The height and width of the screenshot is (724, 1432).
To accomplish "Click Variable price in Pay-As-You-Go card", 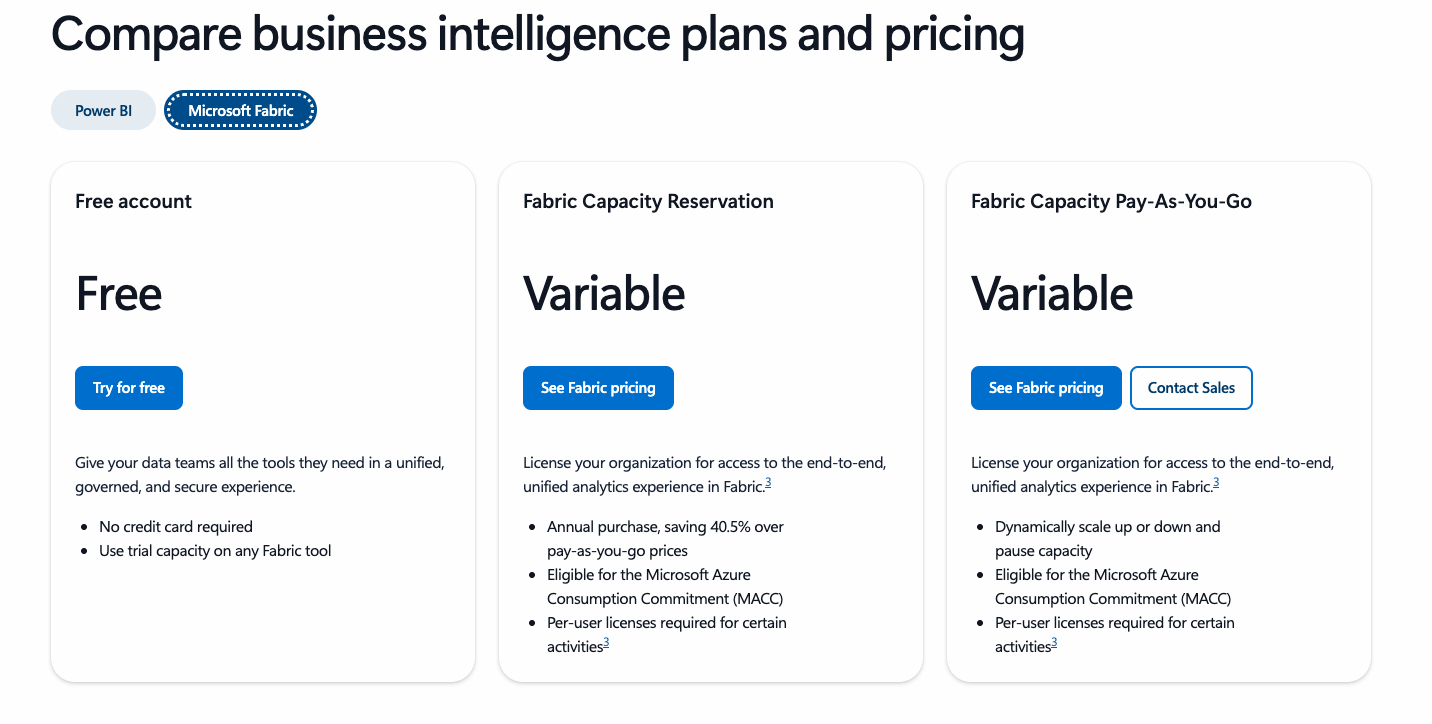I will coord(1052,293).
